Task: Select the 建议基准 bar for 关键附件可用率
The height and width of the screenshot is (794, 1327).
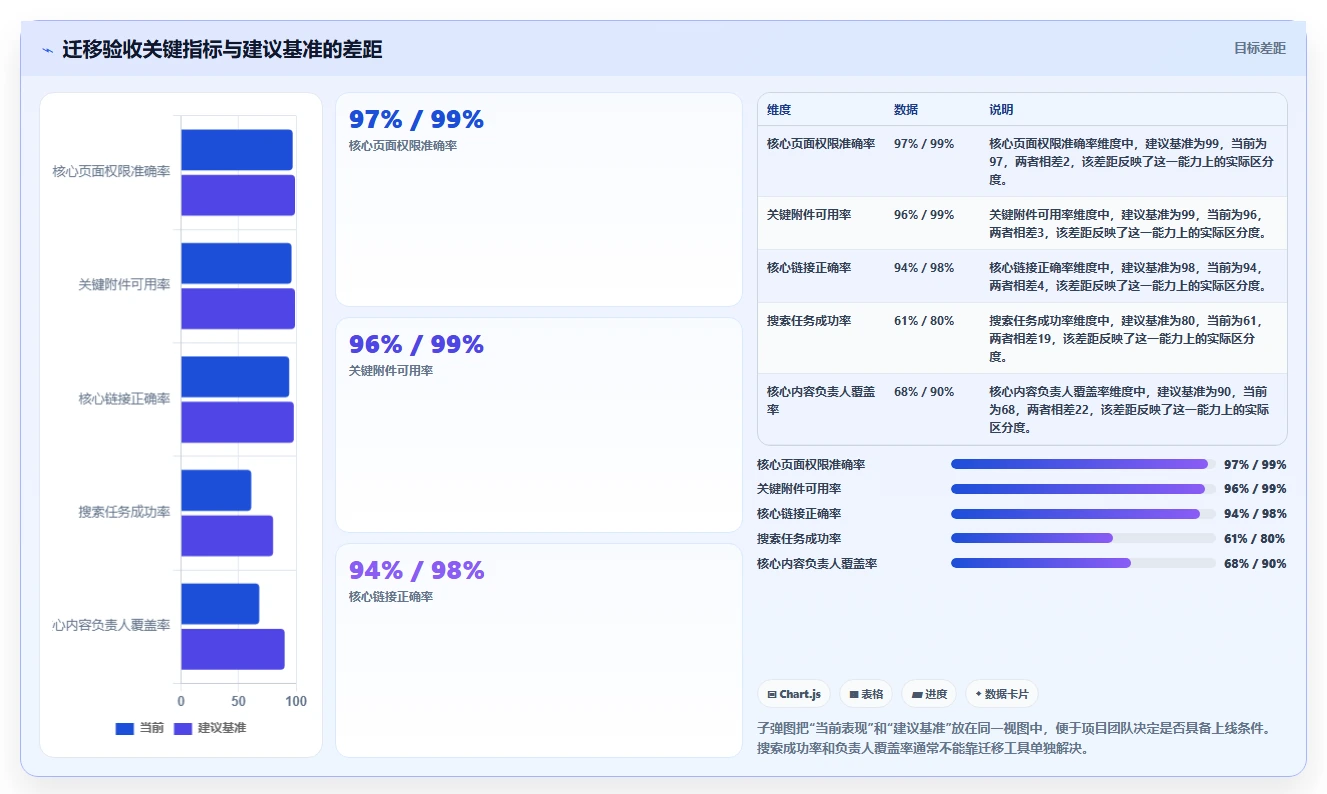Action: point(238,308)
